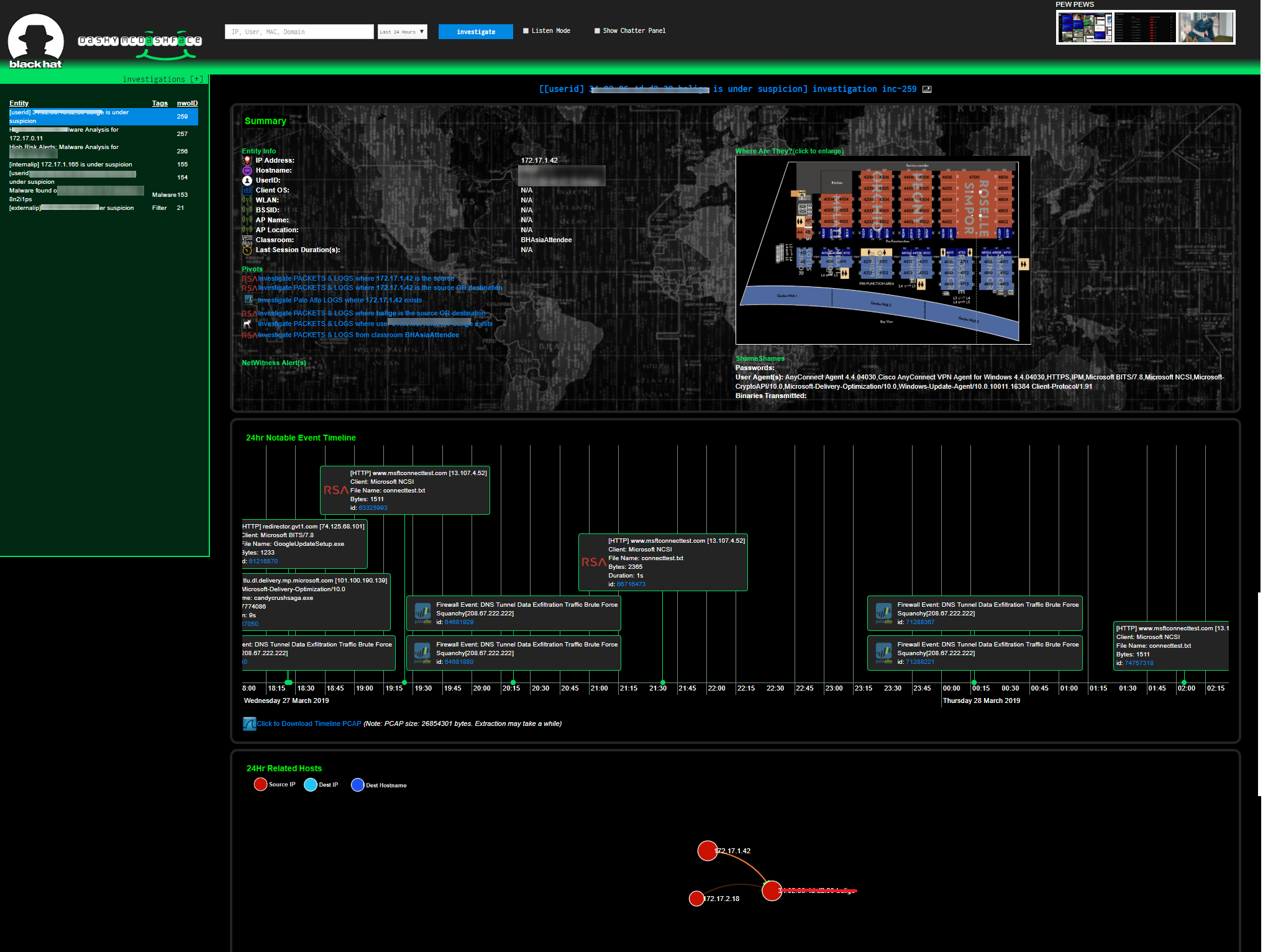The width and height of the screenshot is (1263, 952).
Task: Click the red 172.17.2.18 source IP node
Action: coord(696,899)
